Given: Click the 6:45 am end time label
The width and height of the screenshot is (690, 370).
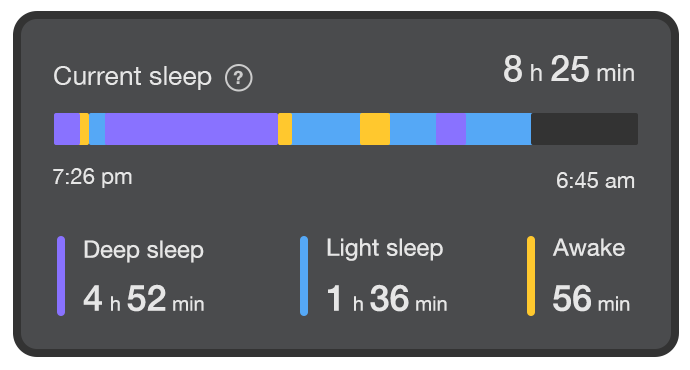Looking at the screenshot, I should (x=595, y=180).
